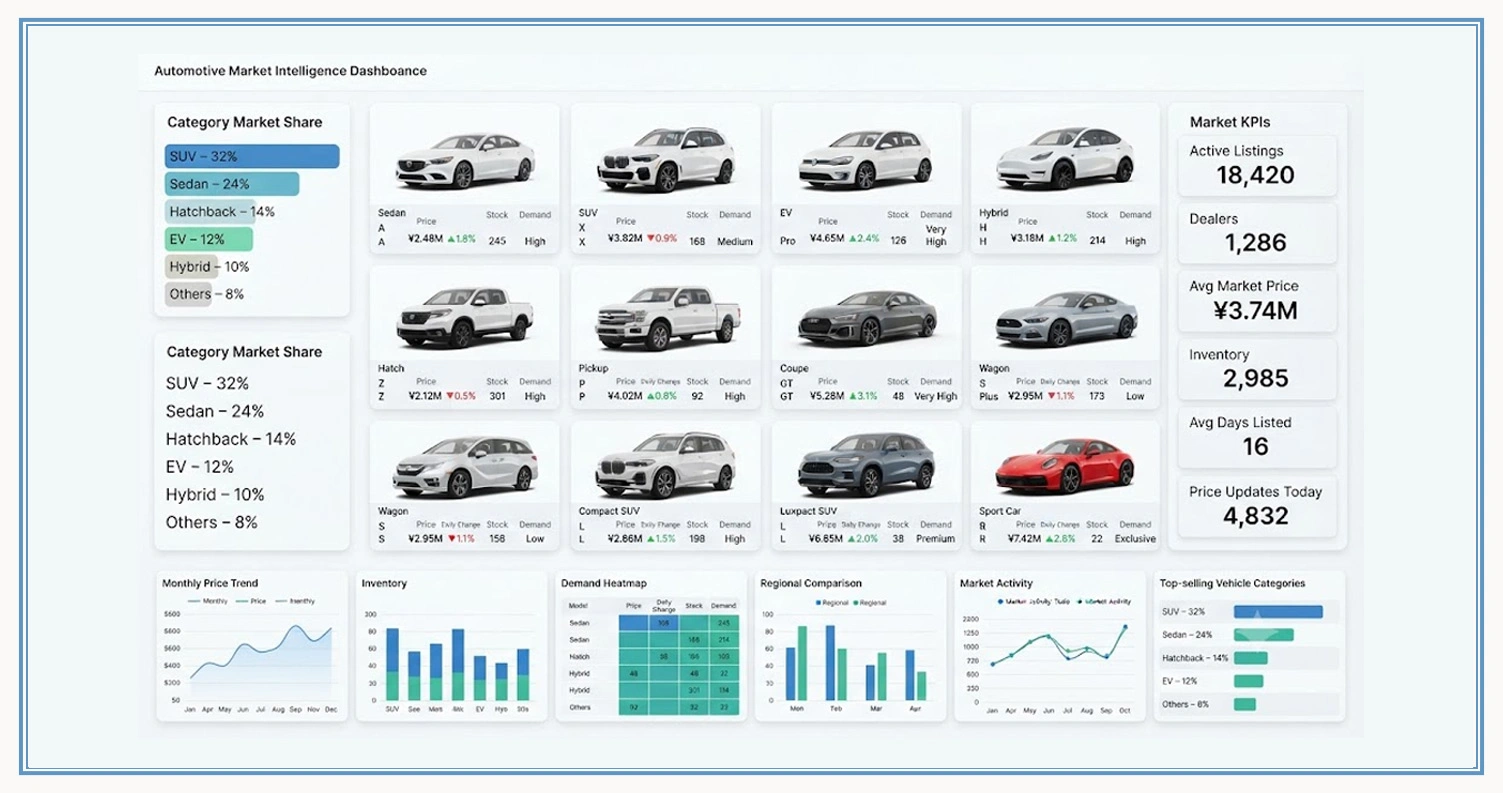Click the green up arrow beside 1.8% in Sedan card
The width and height of the screenshot is (1503, 793).
tap(450, 240)
